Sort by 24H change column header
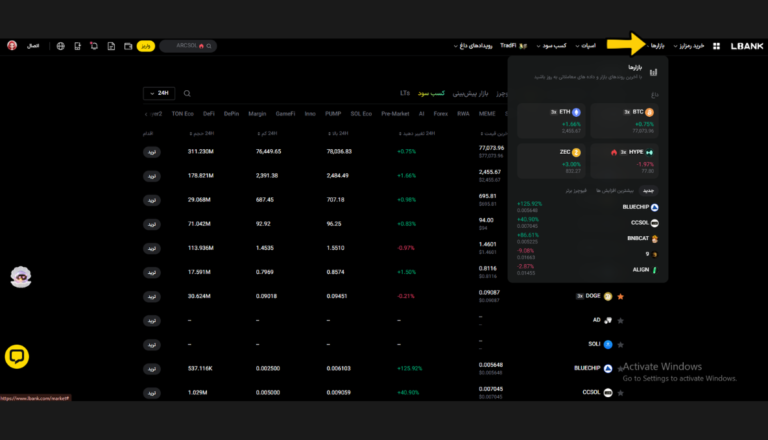The width and height of the screenshot is (768, 440). point(417,133)
